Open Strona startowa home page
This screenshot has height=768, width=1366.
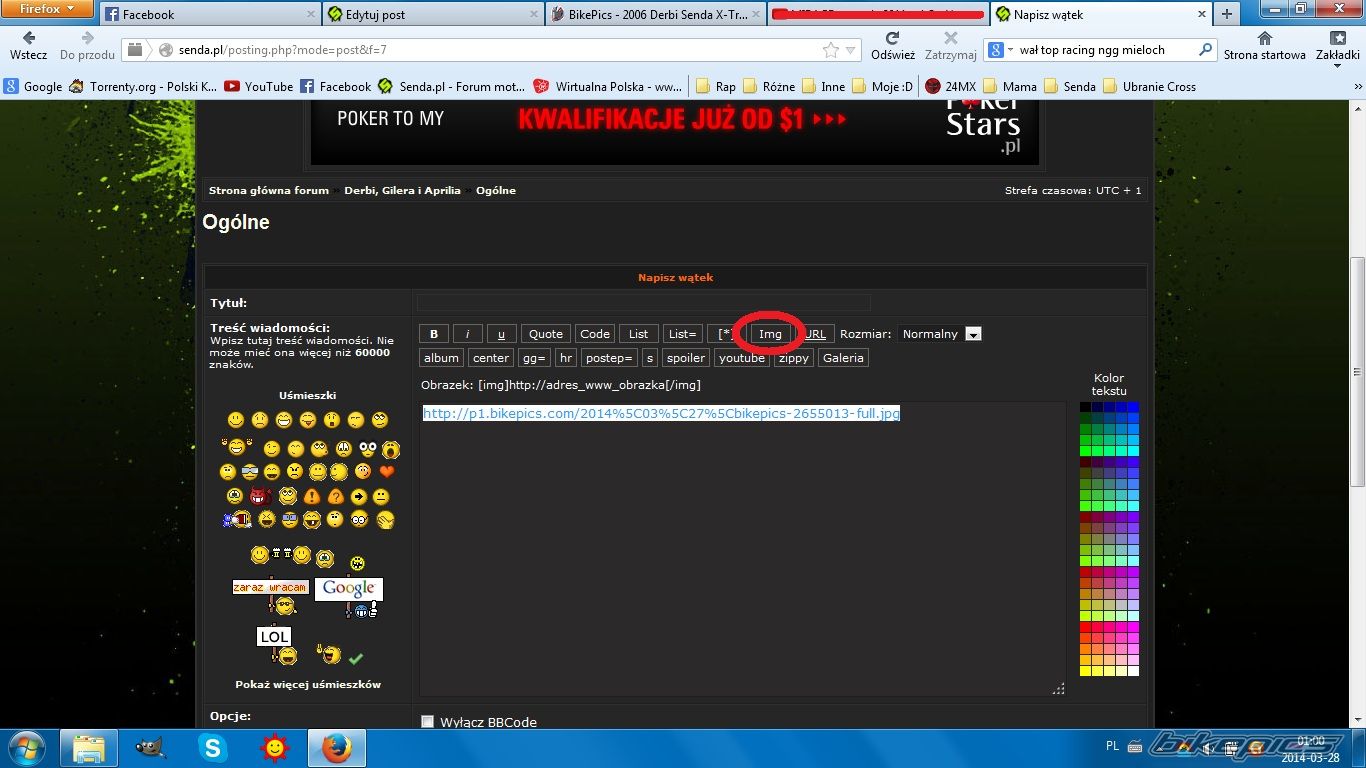click(1264, 45)
